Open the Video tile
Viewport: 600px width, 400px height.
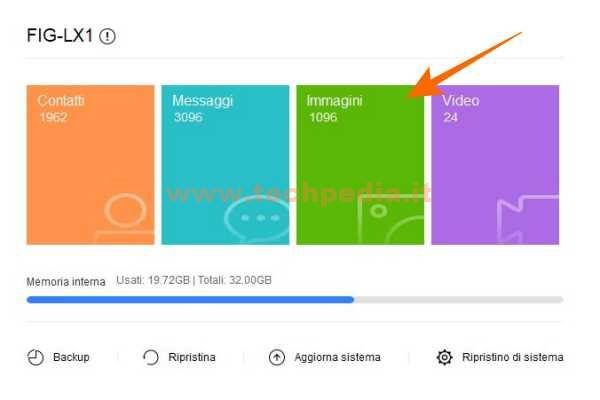tap(495, 165)
